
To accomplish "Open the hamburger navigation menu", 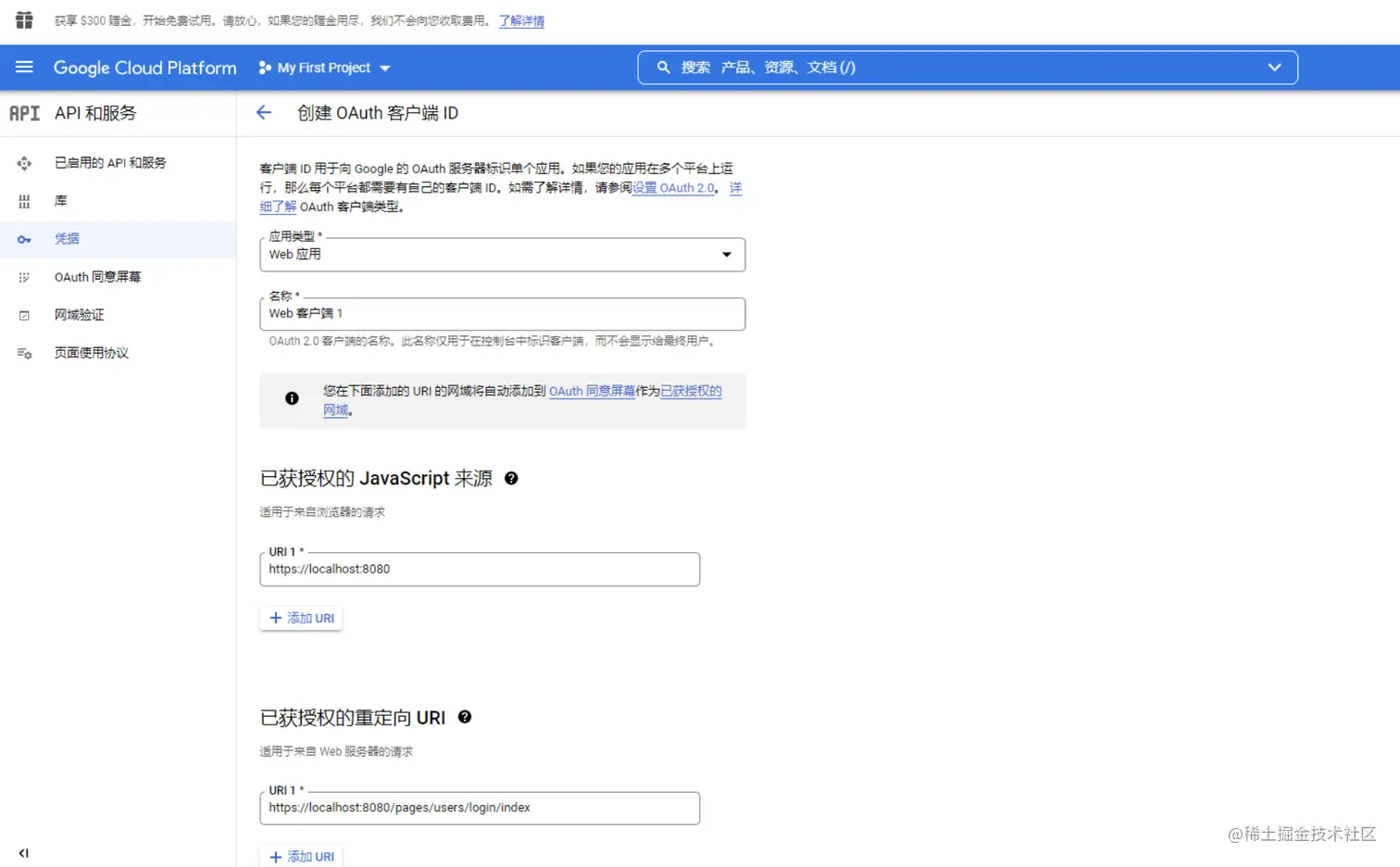I will pos(25,68).
